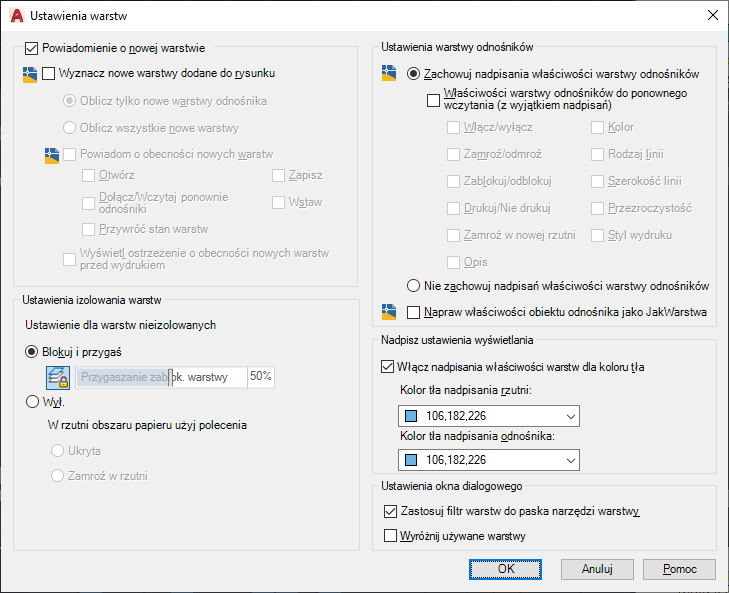Uncheck Powiadomienie o nowej warstwie
This screenshot has width=729, height=593.
click(30, 47)
